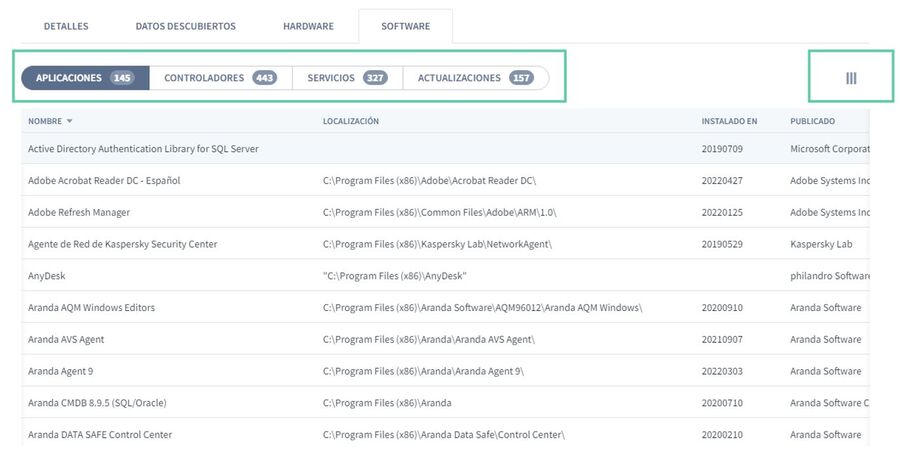Select the Aranda CMDB 8.9.5 row
The height and width of the screenshot is (454, 900).
coord(97,403)
